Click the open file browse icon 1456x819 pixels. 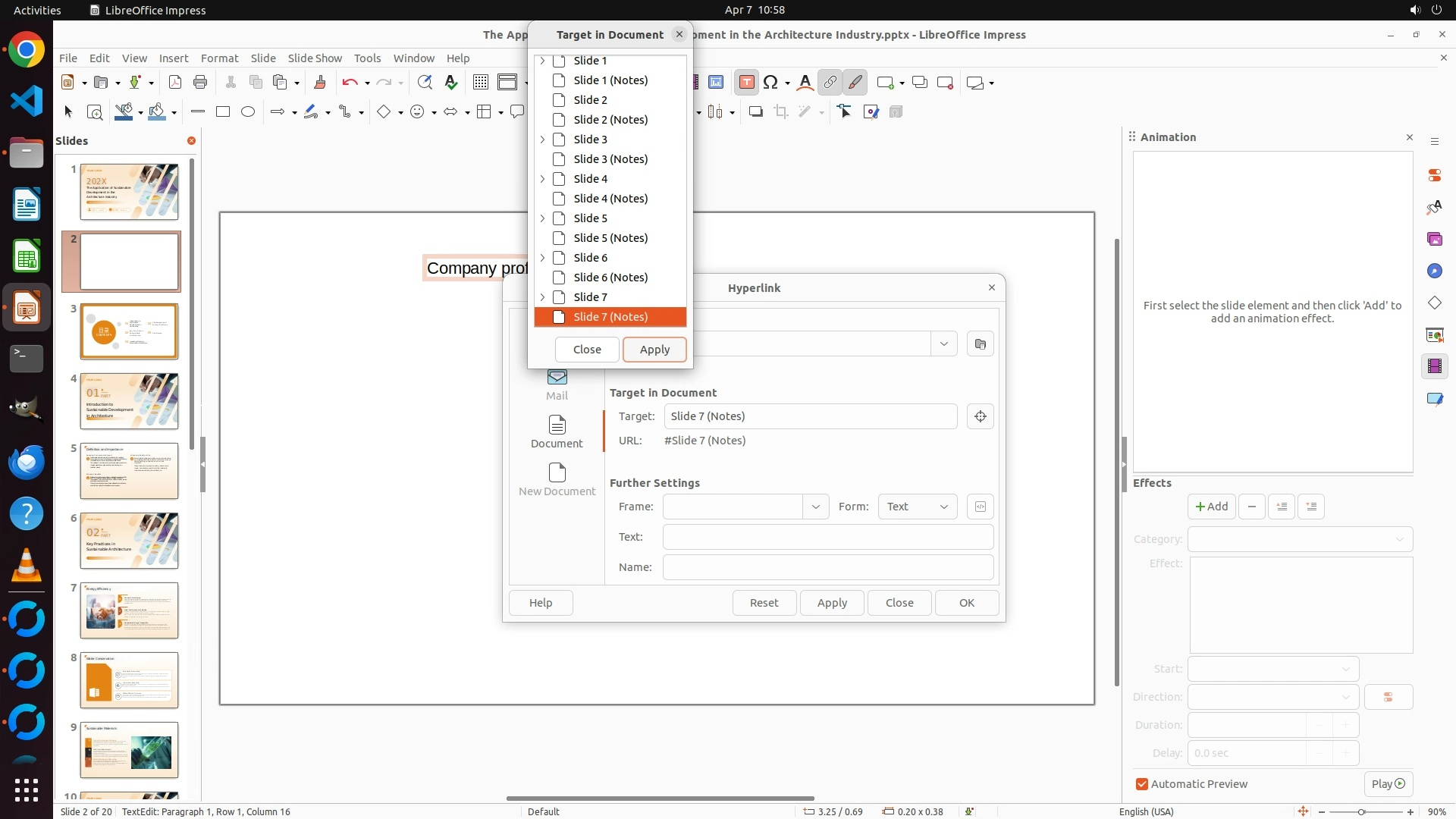980,344
